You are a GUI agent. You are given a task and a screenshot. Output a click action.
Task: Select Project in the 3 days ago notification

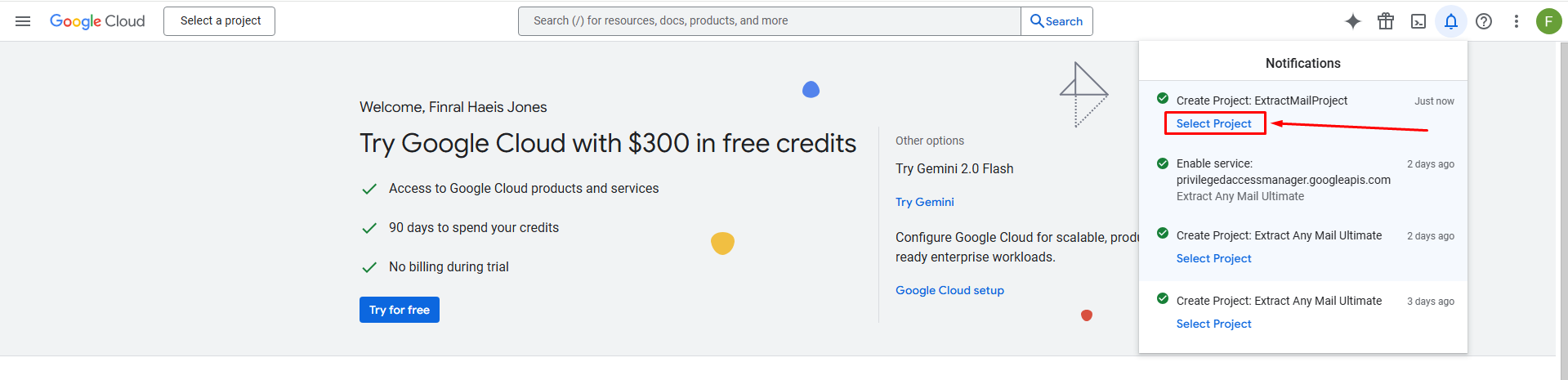tap(1213, 324)
